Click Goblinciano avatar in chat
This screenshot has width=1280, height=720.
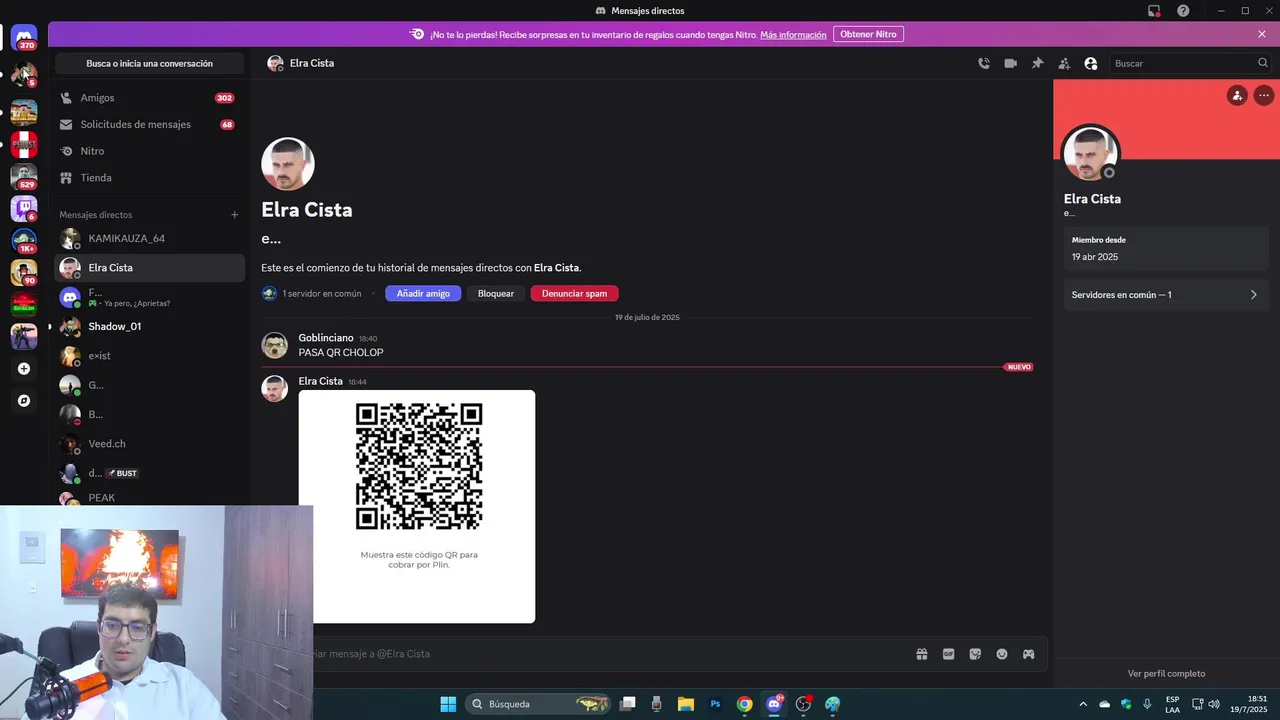coord(274,345)
